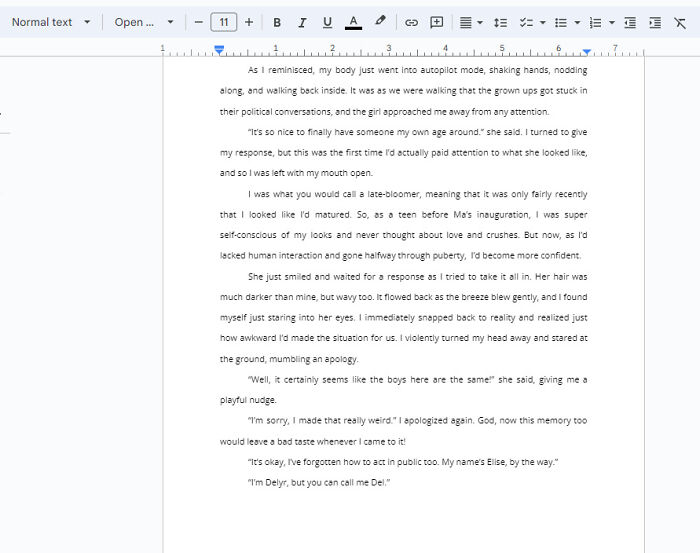Click the increase indent icon

tap(655, 22)
